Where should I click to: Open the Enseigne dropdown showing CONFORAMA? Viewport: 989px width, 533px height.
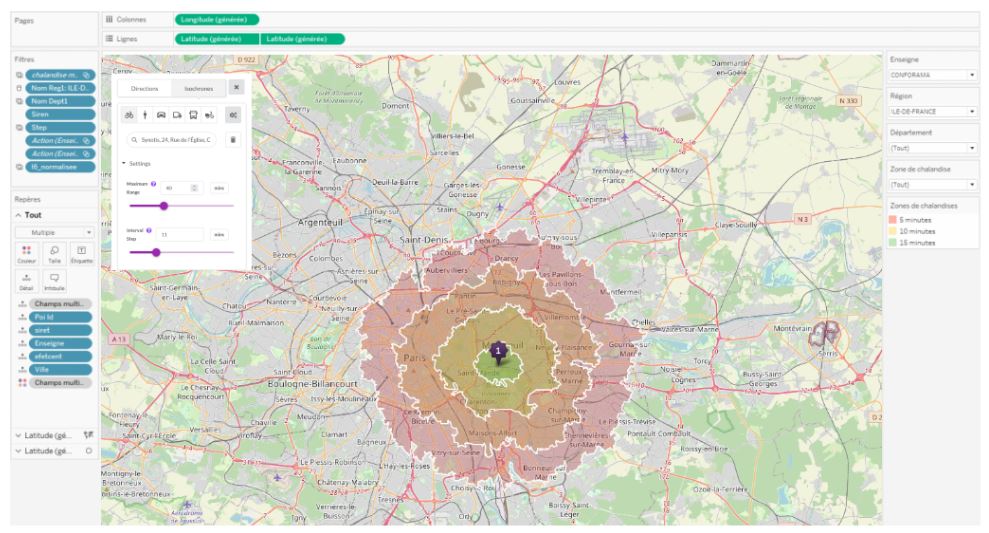pyautogui.click(x=931, y=74)
